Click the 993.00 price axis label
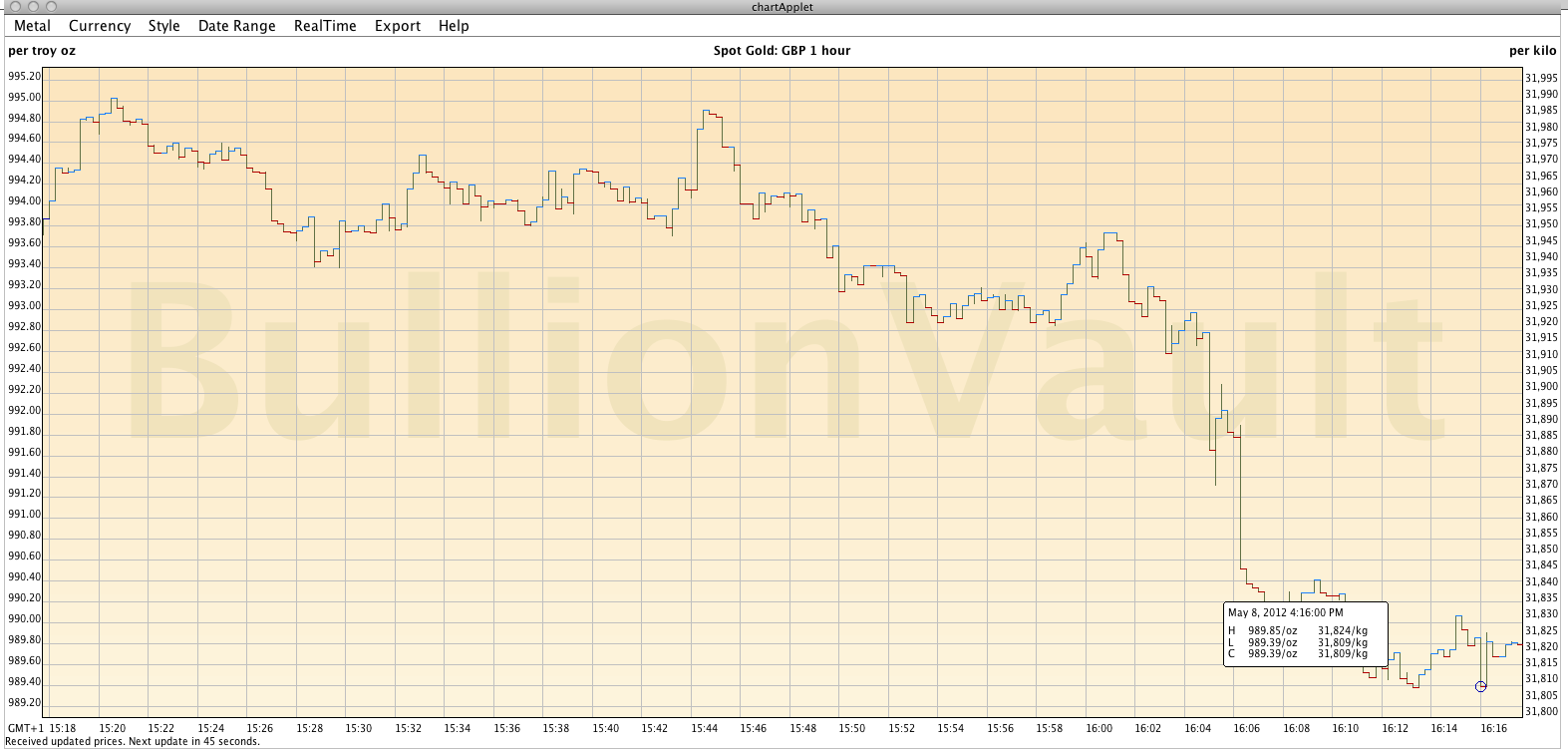Viewport: 1568px width, 749px height. coord(25,306)
